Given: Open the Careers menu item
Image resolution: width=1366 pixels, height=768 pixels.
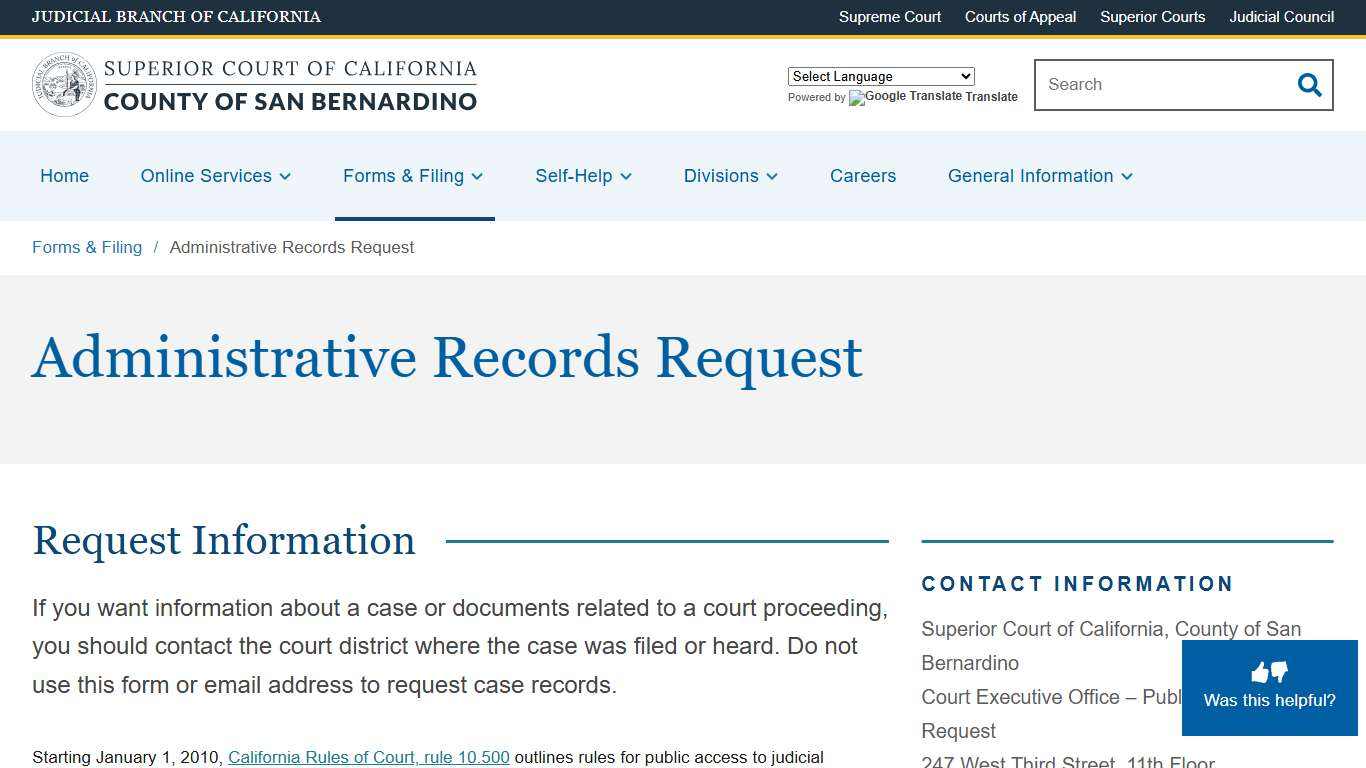Looking at the screenshot, I should 862,176.
